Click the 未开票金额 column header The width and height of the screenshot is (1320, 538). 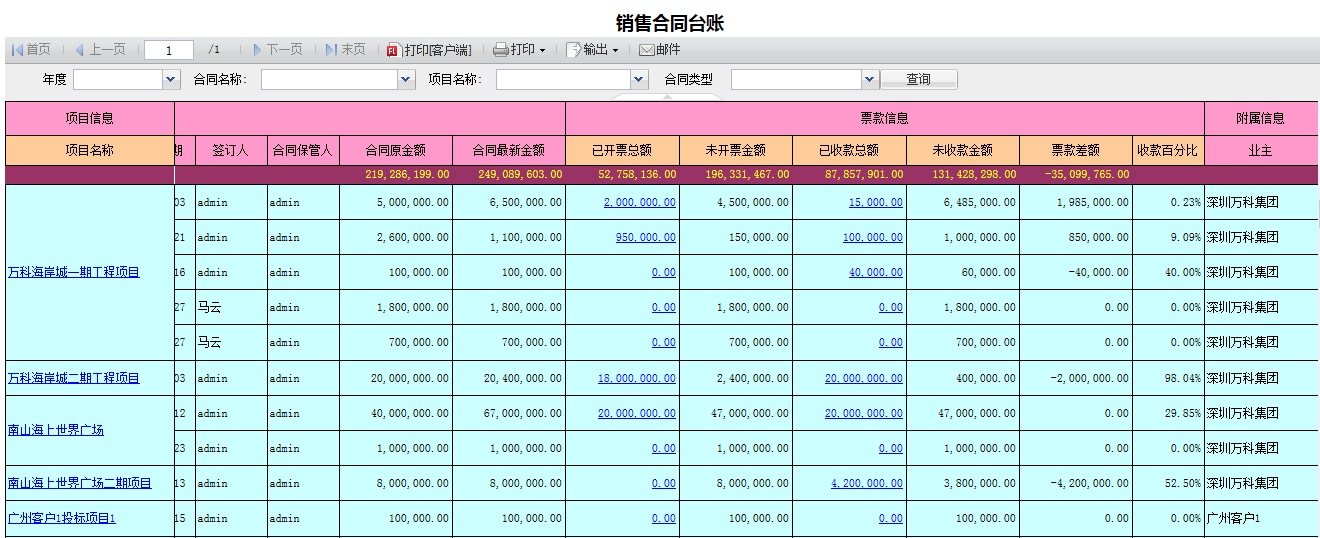736,150
